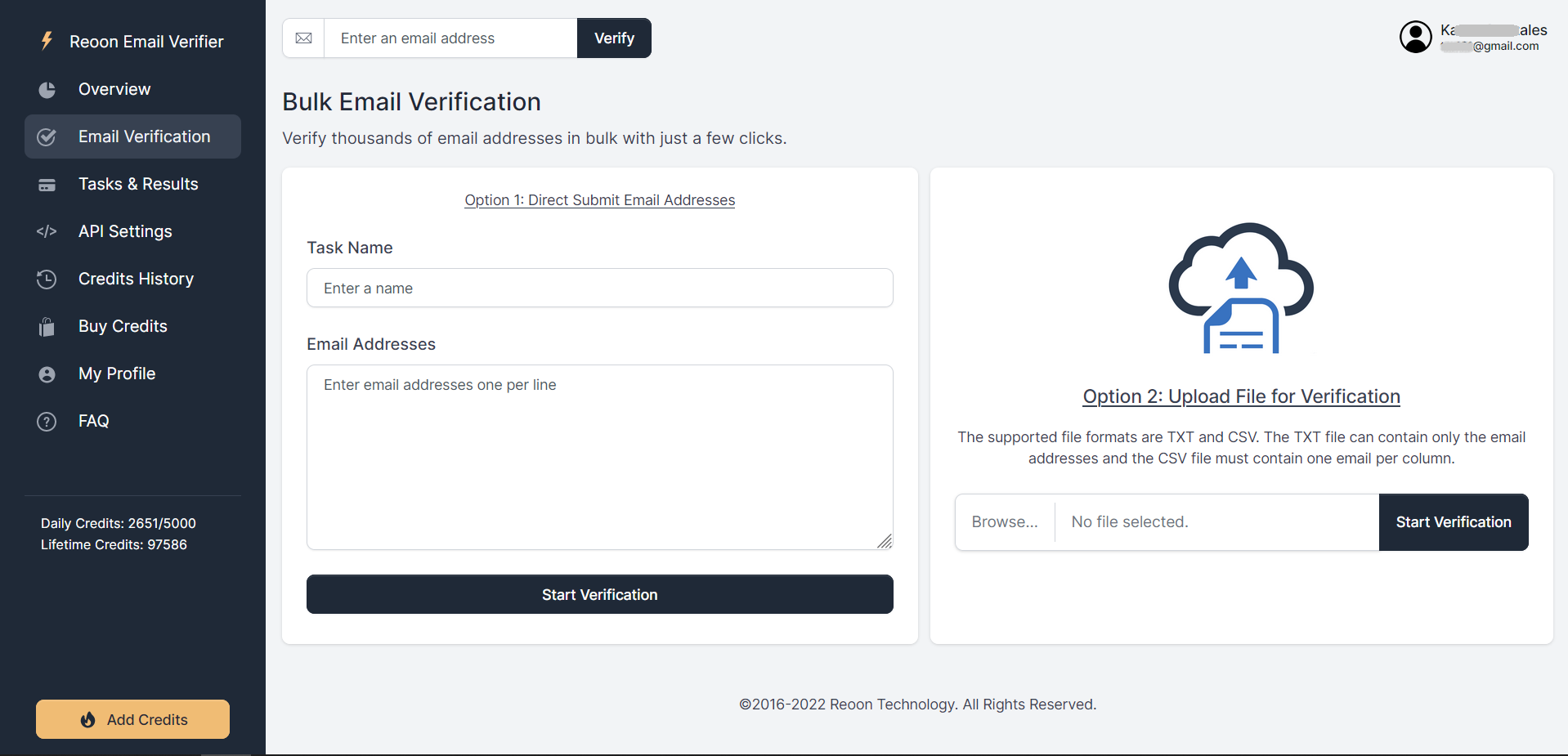Open the Option 2 Upload File link
Viewport: 1568px width, 756px height.
click(1240, 396)
